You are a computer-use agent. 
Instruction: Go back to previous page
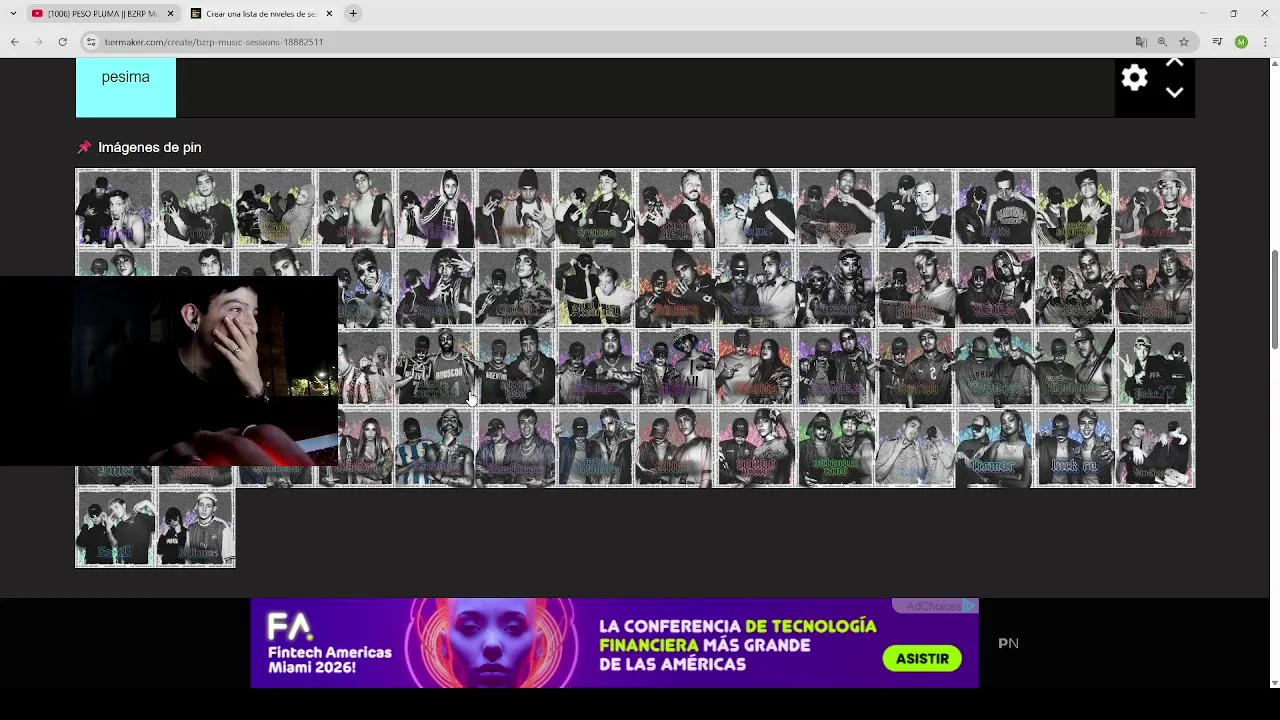[x=14, y=42]
